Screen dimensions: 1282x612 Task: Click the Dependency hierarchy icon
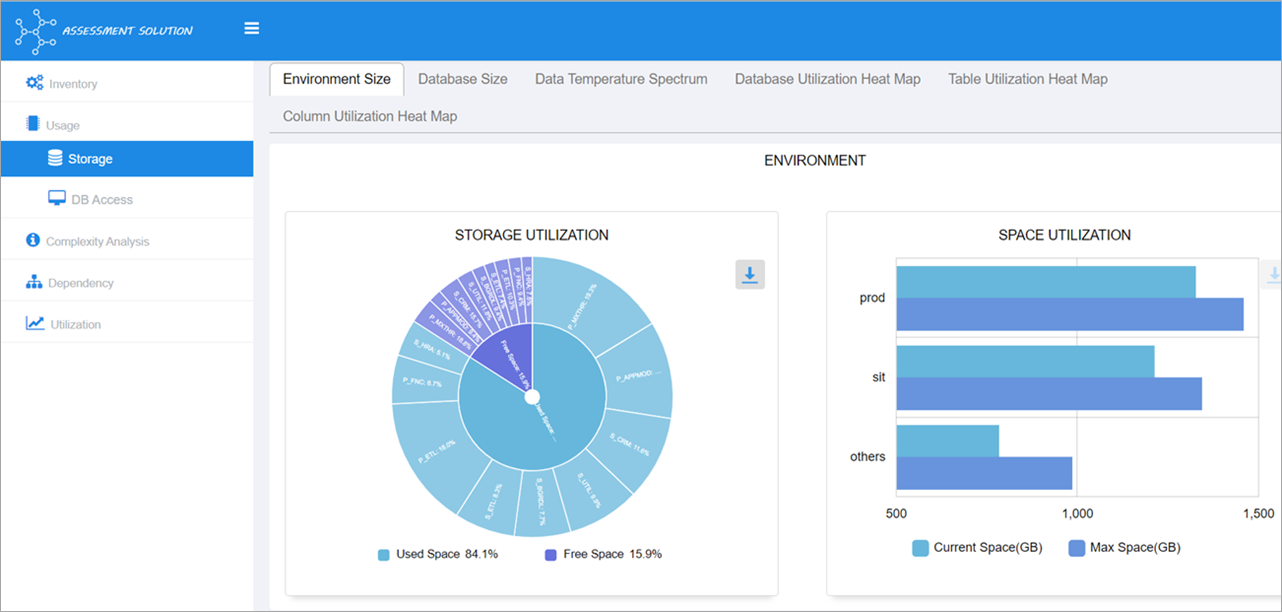tap(34, 282)
